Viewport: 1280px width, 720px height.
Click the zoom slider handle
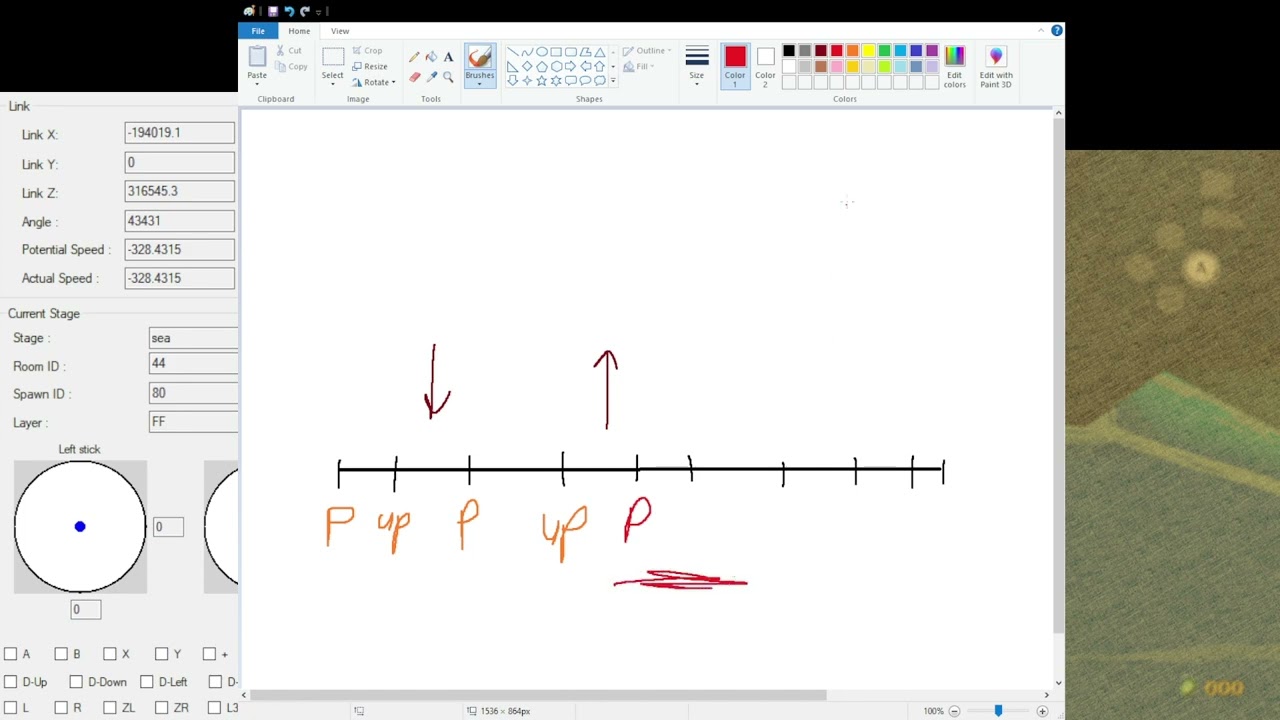pyautogui.click(x=998, y=711)
